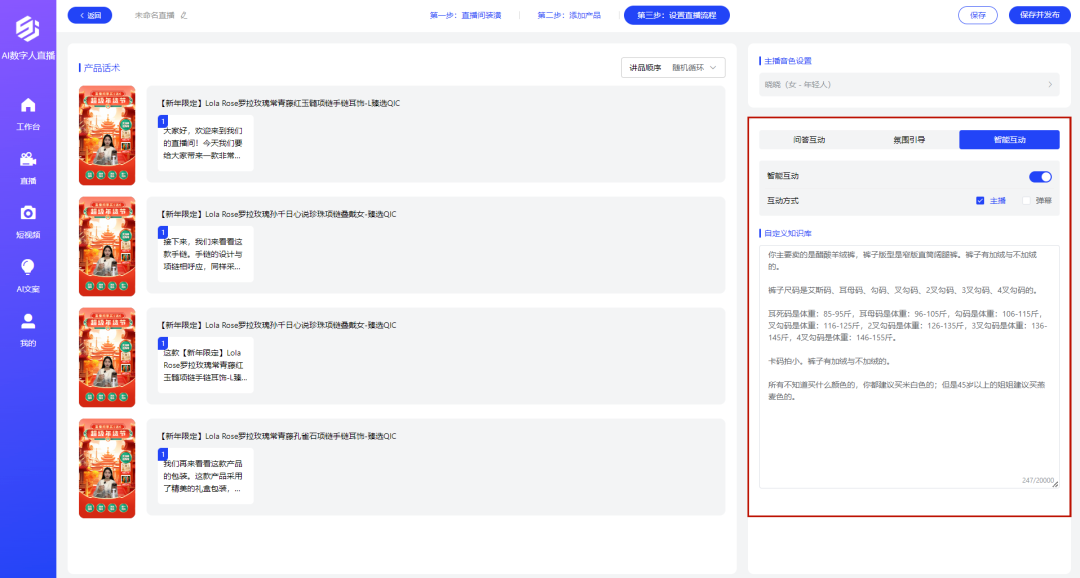Open the 短视频 camera icon in sidebar
This screenshot has height=578, width=1080.
point(28,213)
